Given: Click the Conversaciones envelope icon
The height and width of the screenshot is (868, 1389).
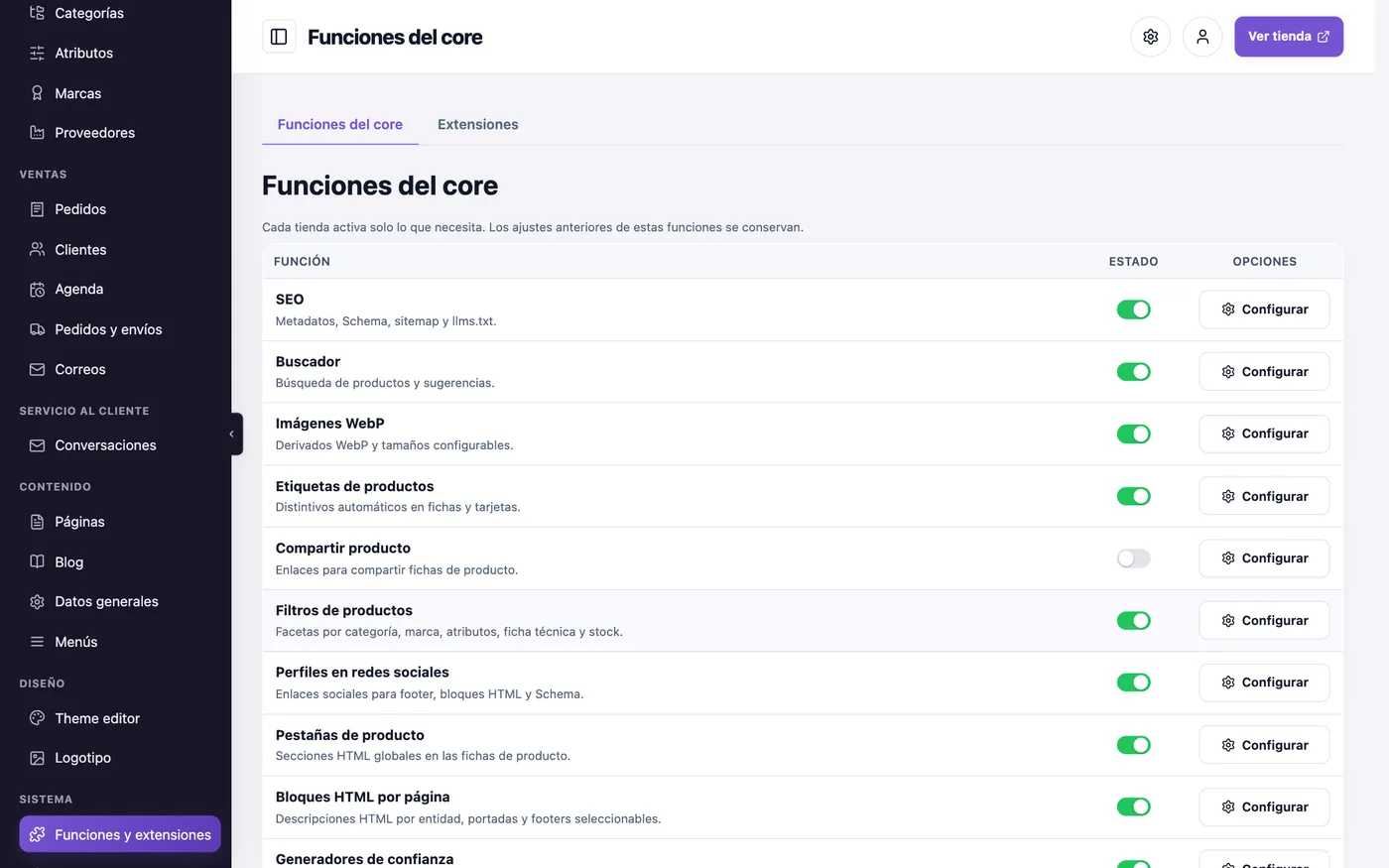Looking at the screenshot, I should click(37, 445).
